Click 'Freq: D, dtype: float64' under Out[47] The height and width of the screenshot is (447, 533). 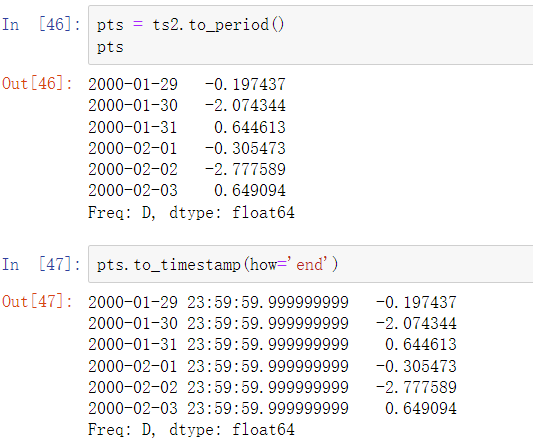[x=191, y=430]
